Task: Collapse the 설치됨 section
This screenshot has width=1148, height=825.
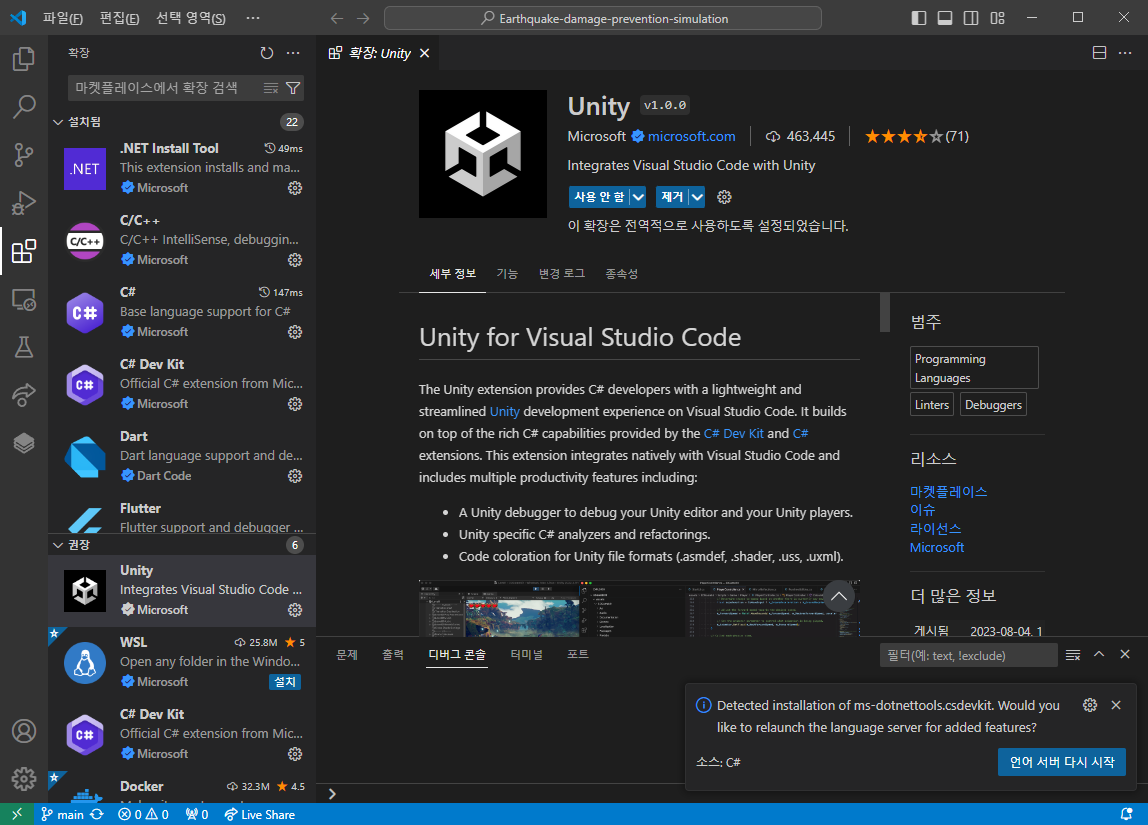Action: (59, 122)
